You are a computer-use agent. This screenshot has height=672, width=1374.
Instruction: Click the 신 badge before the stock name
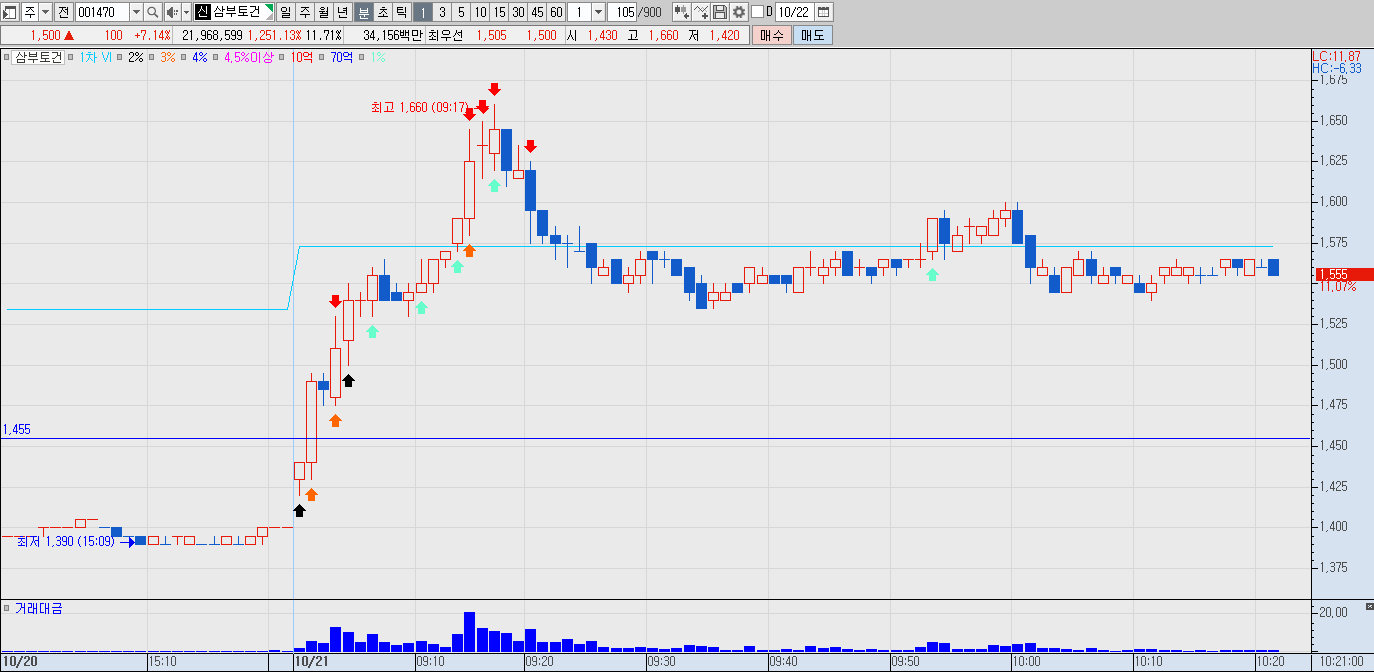click(202, 12)
